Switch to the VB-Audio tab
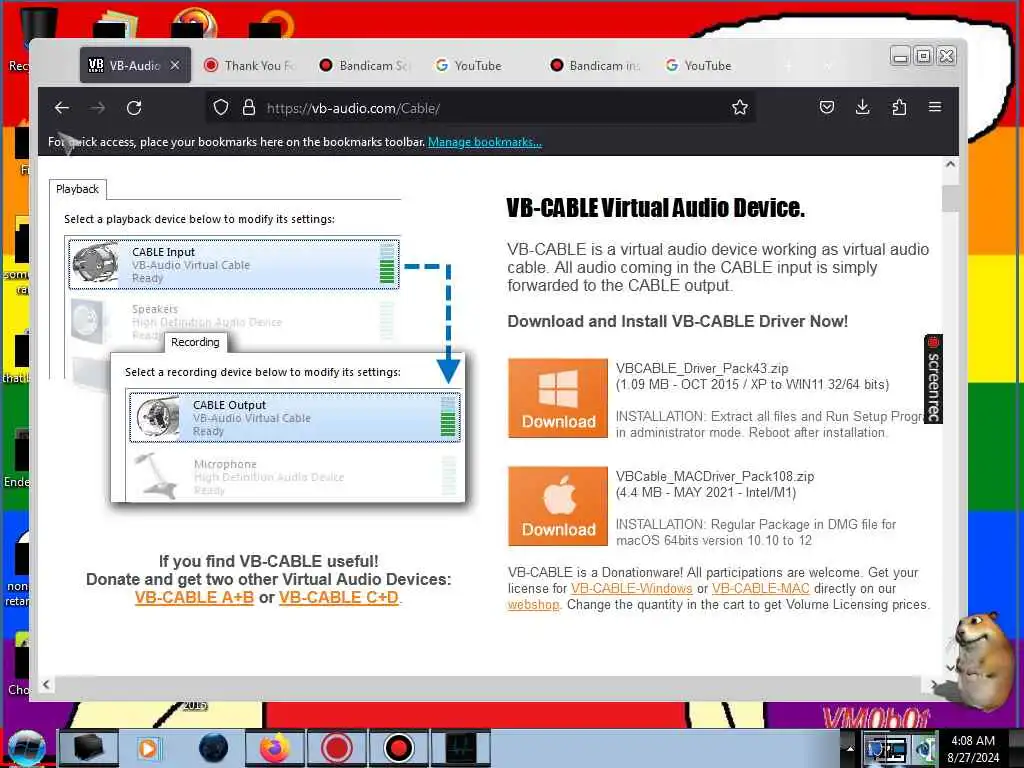 (x=135, y=65)
